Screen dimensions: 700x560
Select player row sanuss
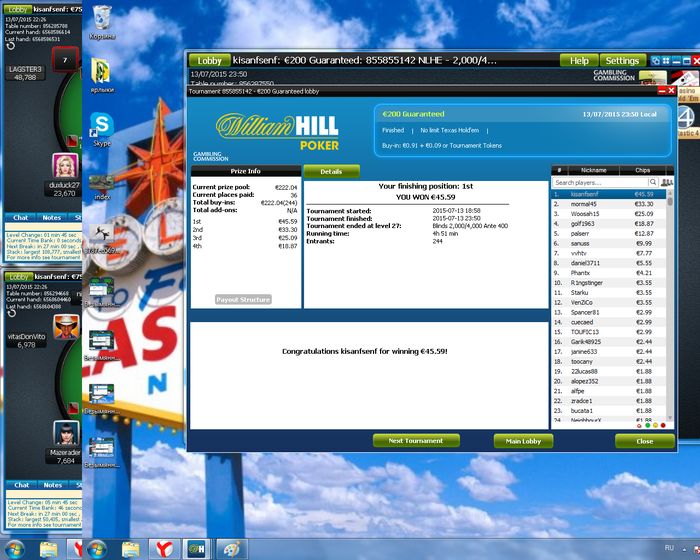[x=609, y=243]
